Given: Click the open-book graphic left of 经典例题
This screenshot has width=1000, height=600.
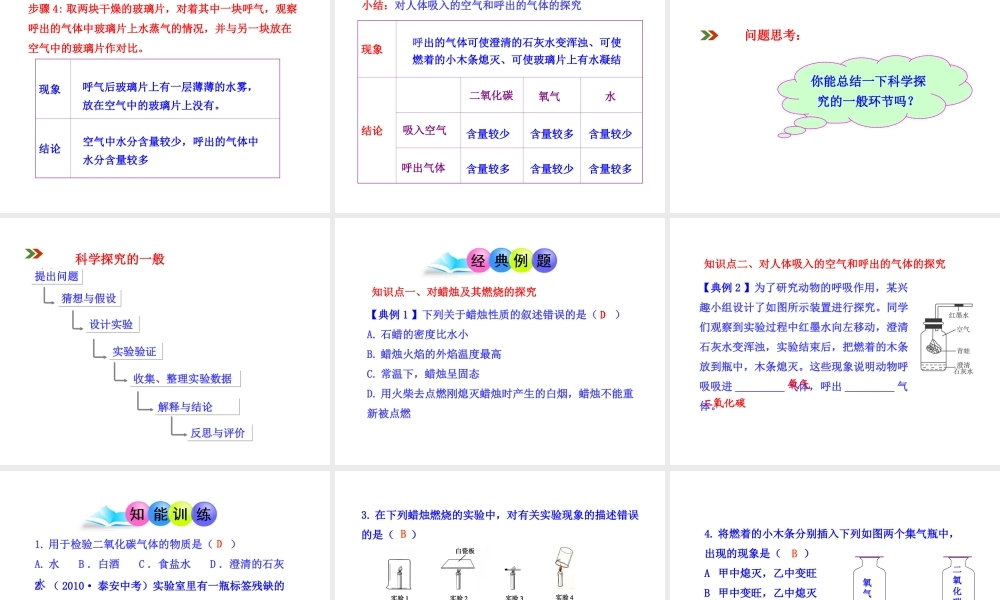Looking at the screenshot, I should 446,263.
